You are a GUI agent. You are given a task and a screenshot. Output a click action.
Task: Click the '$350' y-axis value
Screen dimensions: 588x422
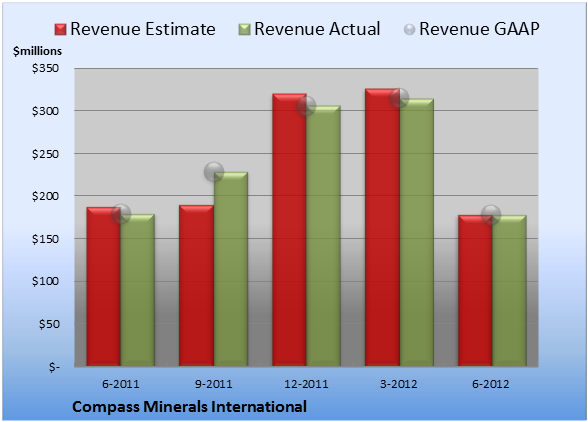pyautogui.click(x=45, y=68)
